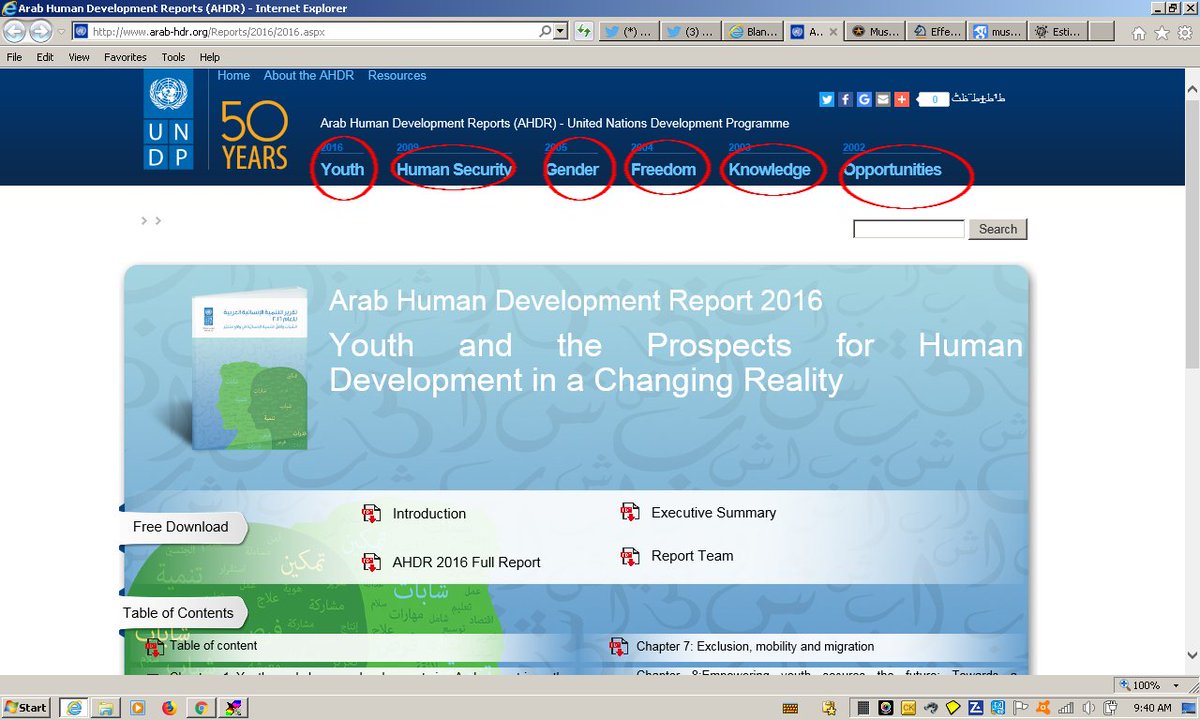
Task: Share page via Google icon
Action: click(864, 99)
